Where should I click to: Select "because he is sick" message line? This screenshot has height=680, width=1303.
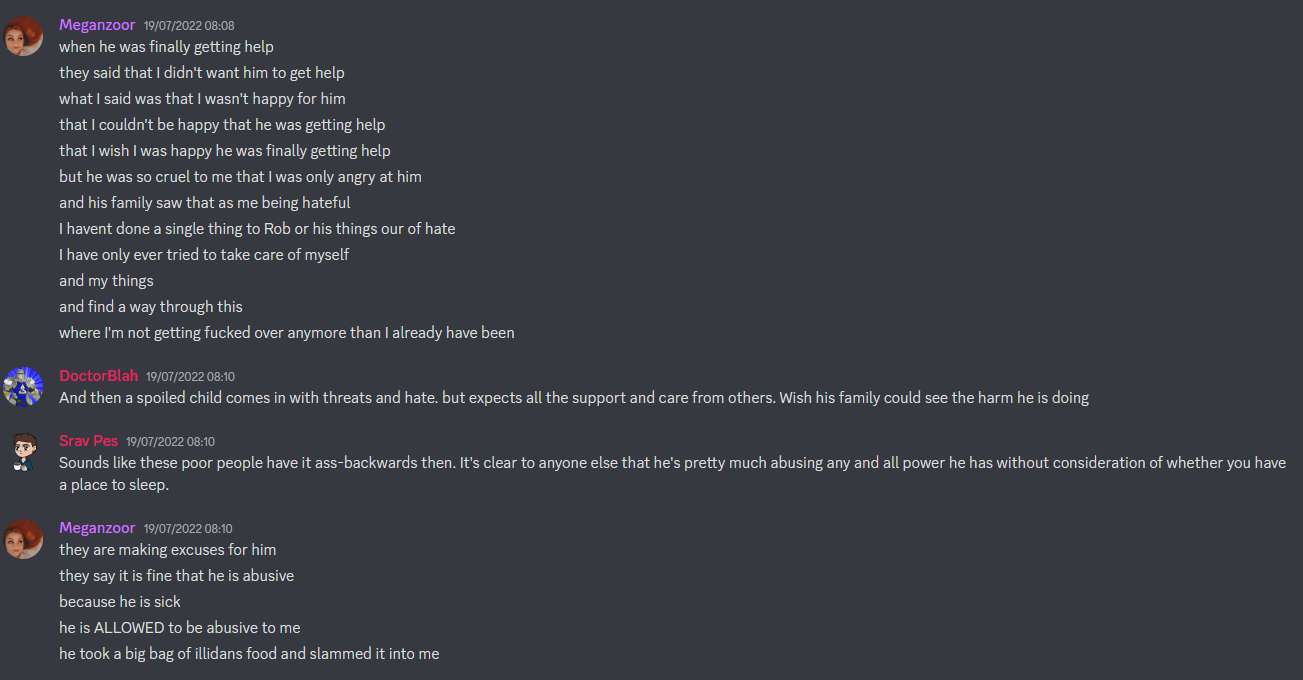pyautogui.click(x=120, y=602)
